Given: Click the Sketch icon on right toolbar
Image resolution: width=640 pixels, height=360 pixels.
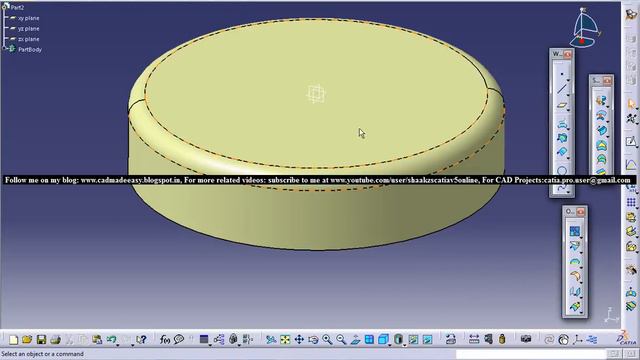Looking at the screenshot, I should [631, 142].
